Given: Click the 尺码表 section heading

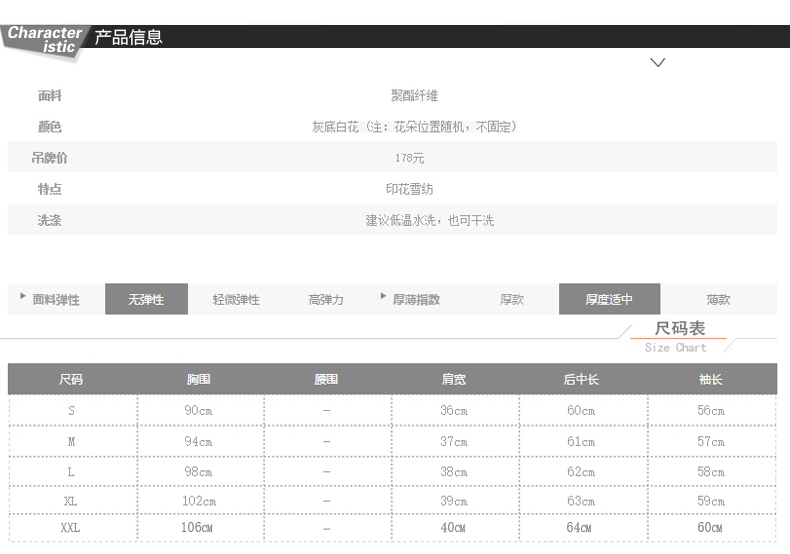Looking at the screenshot, I should click(680, 328).
